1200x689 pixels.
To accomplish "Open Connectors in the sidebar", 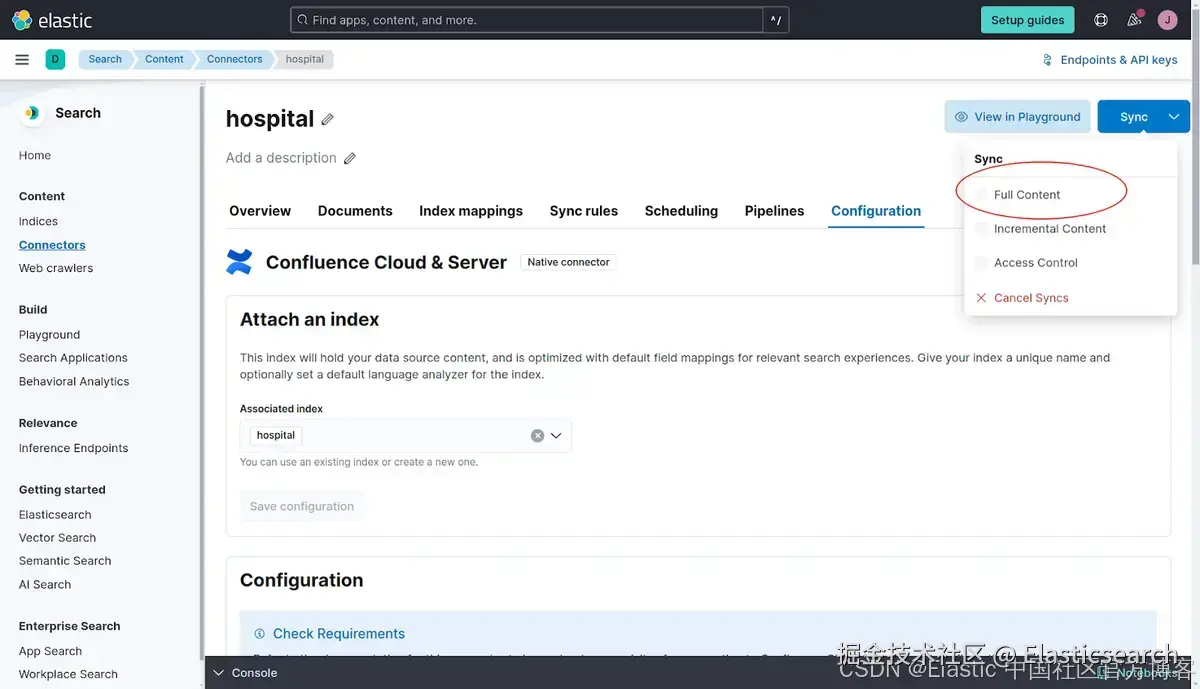I will click(x=52, y=245).
